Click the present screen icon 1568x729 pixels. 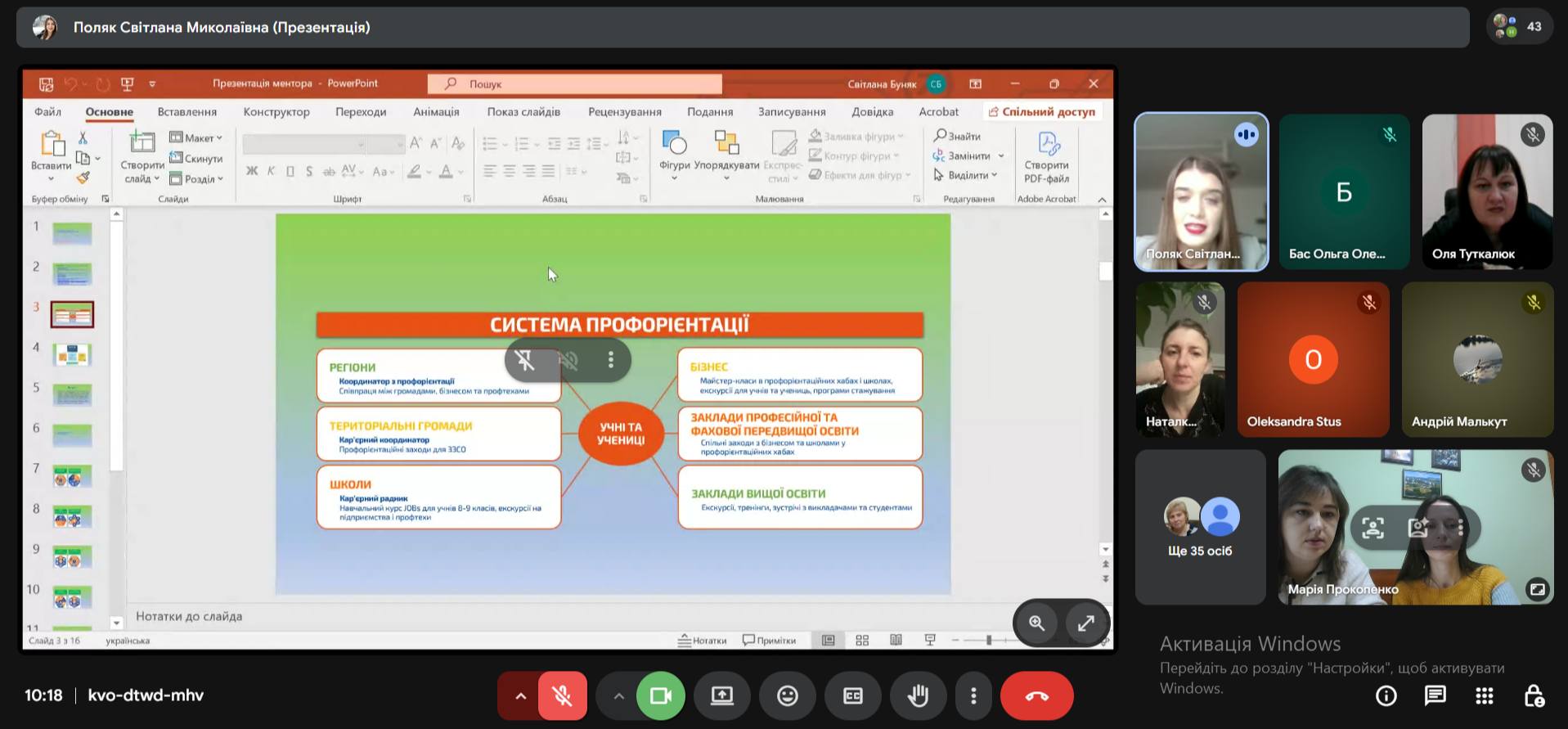tap(721, 695)
